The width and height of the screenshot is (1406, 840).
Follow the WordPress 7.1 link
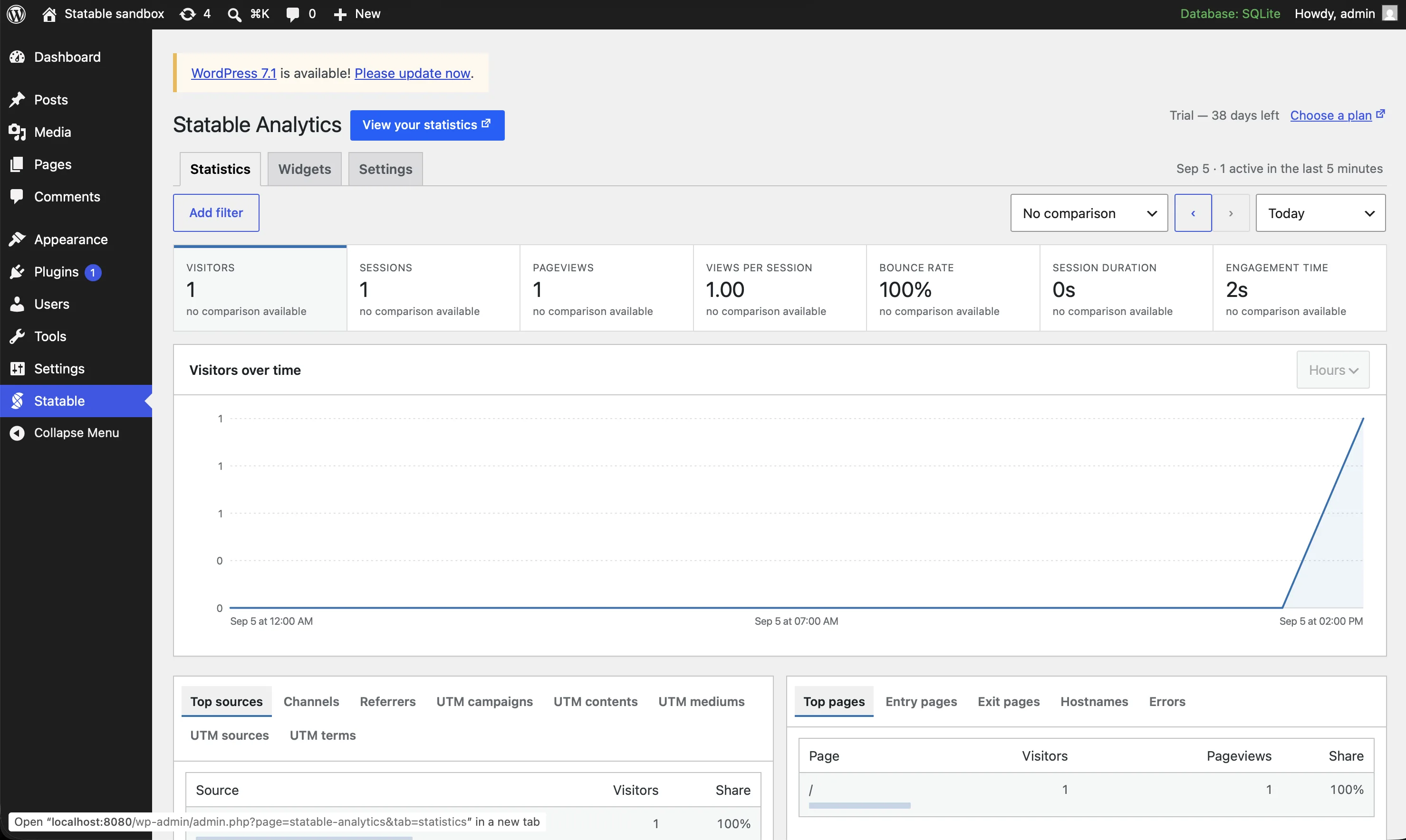tap(234, 73)
